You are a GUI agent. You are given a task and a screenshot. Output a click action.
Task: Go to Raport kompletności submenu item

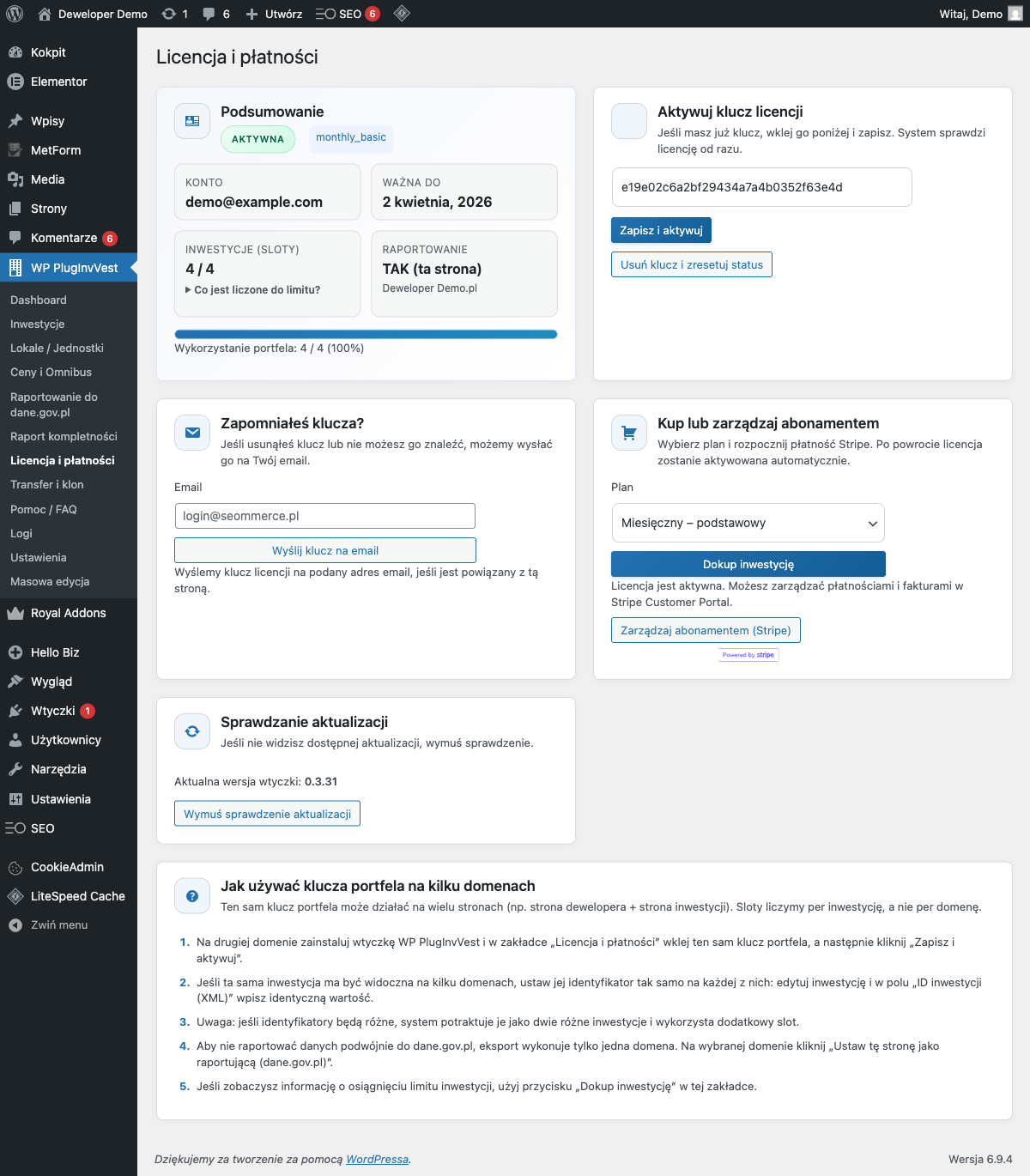point(64,437)
